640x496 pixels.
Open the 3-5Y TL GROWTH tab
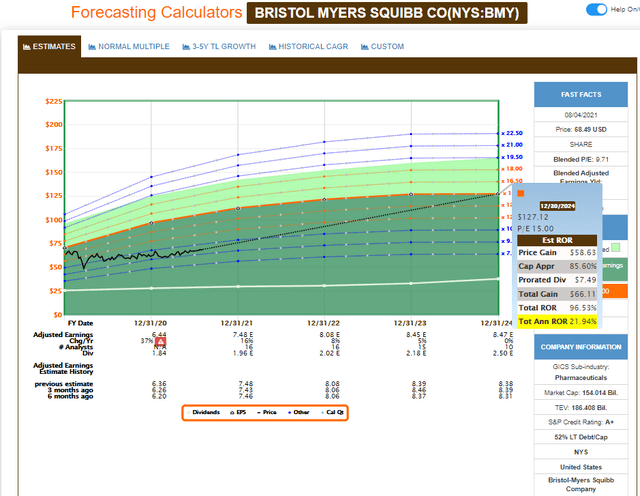point(219,47)
